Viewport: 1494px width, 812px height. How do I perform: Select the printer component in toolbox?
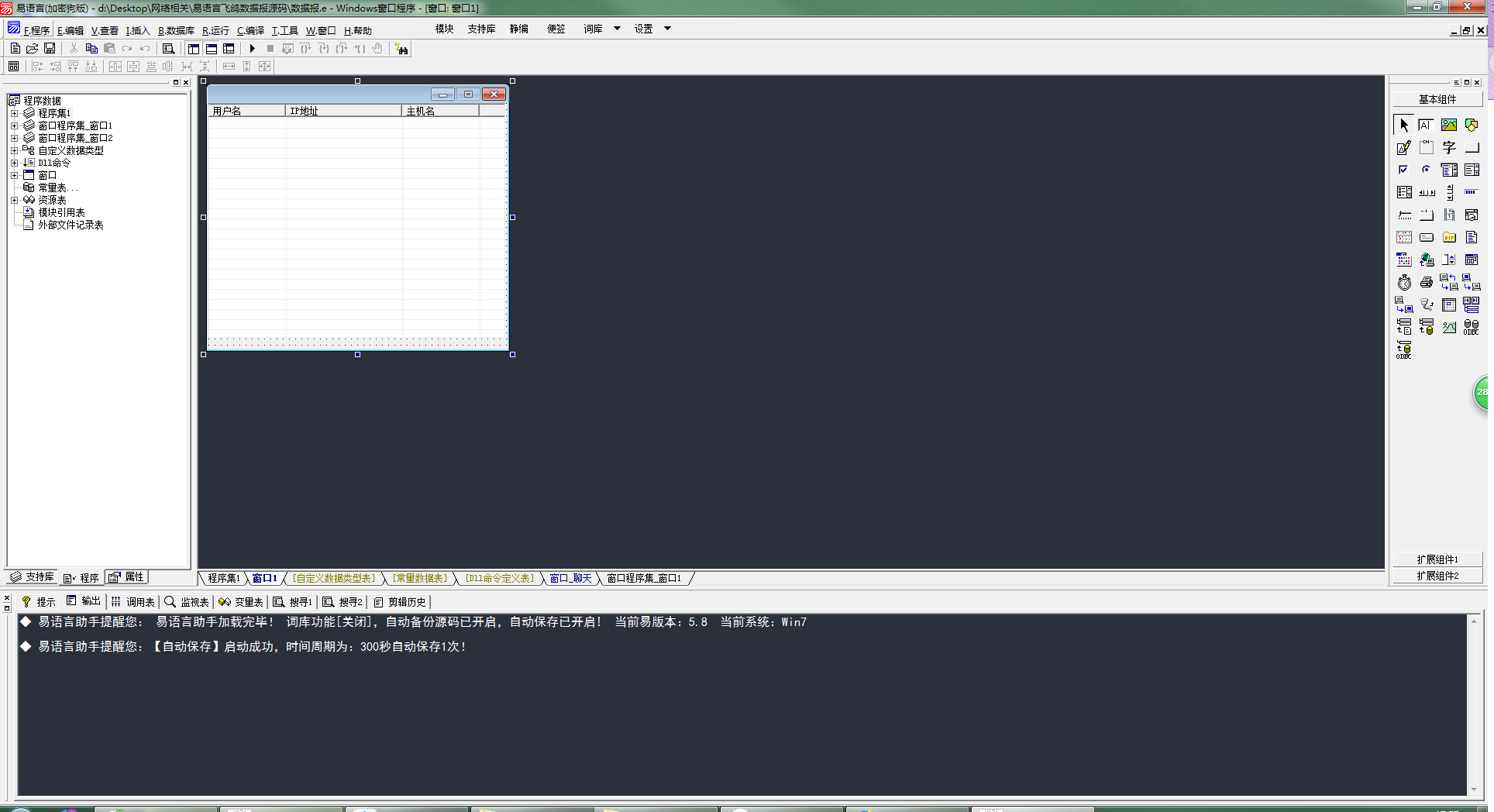click(1426, 283)
